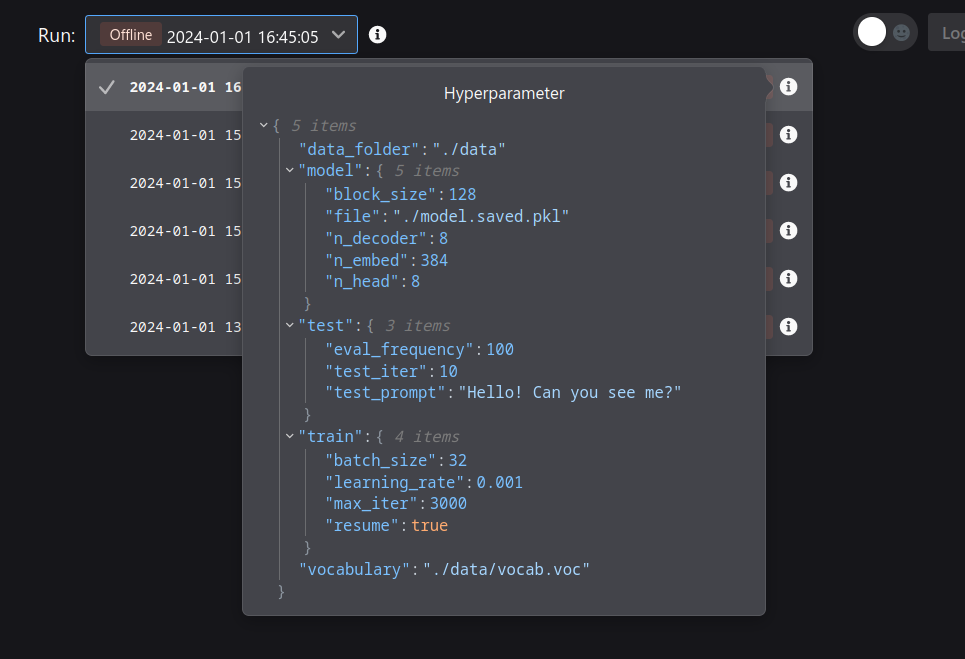The width and height of the screenshot is (965, 659).
Task: Collapse the root JSON object arrow
Action: click(x=264, y=126)
